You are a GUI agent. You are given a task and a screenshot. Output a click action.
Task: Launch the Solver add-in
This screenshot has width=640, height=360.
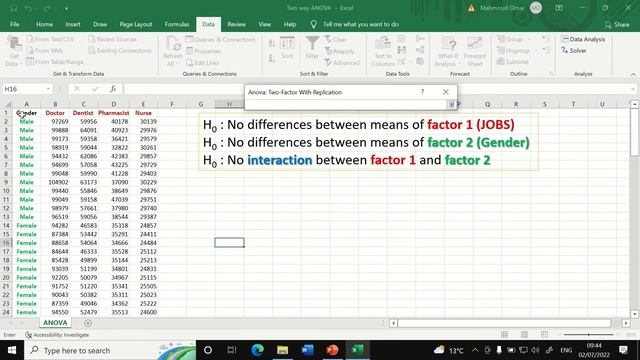[574, 51]
